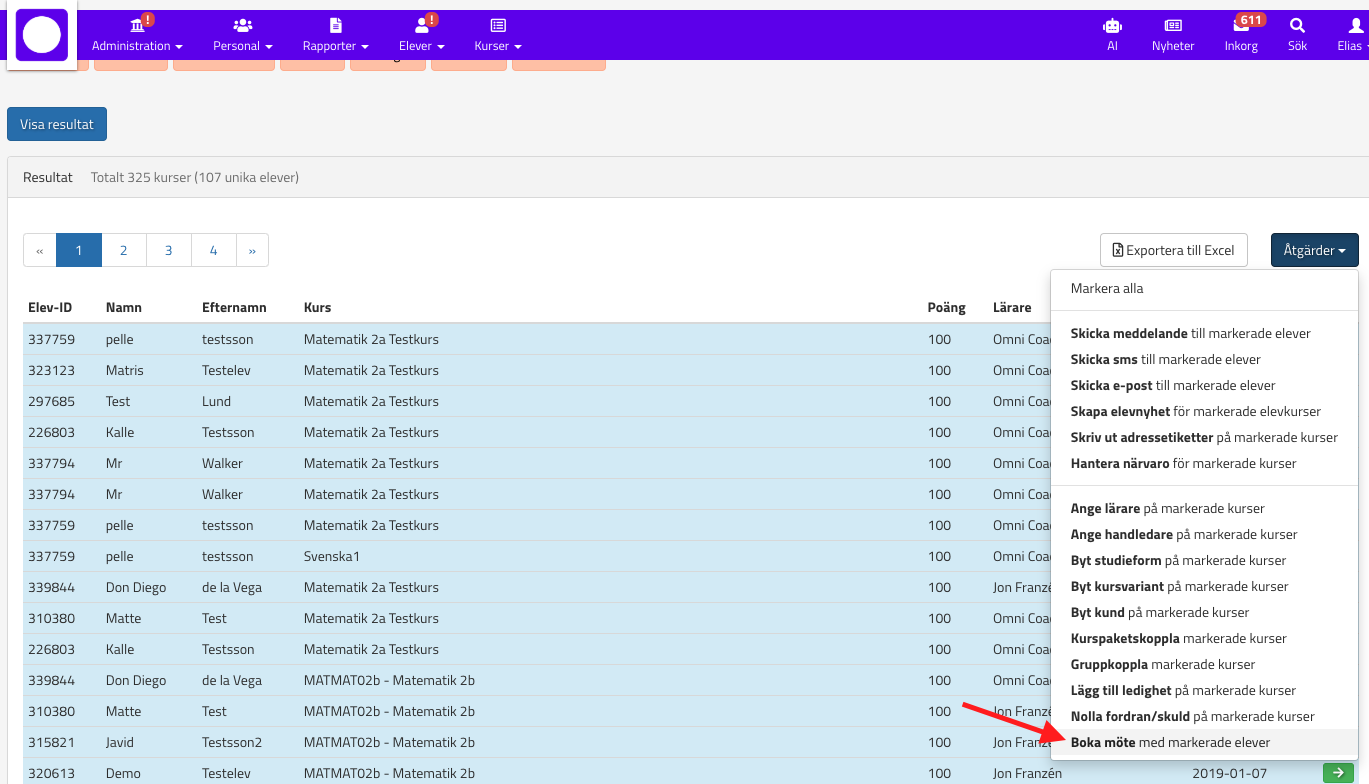Click the Sök magnifier icon

1297,27
